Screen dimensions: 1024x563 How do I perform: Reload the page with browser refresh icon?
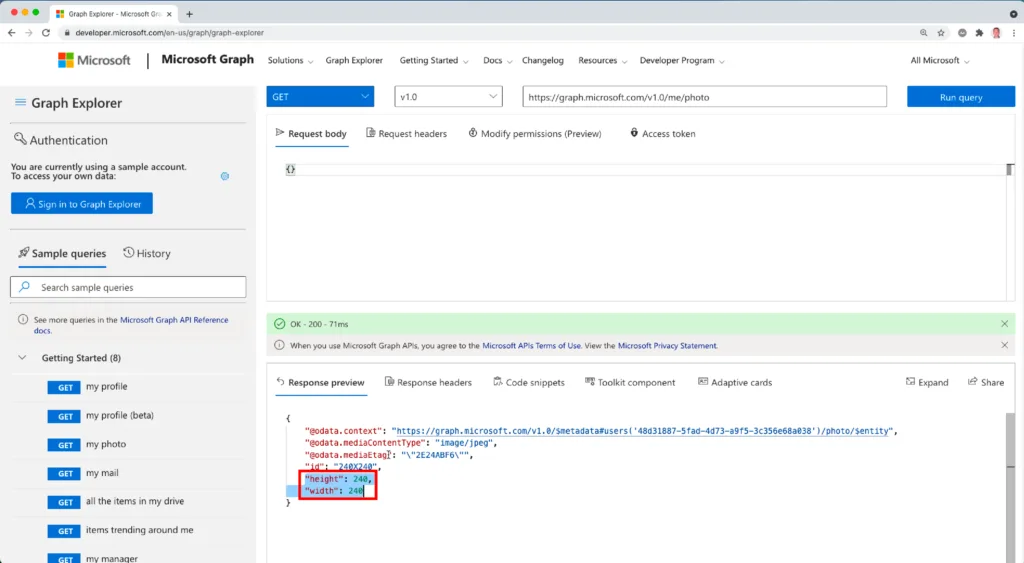tap(45, 33)
